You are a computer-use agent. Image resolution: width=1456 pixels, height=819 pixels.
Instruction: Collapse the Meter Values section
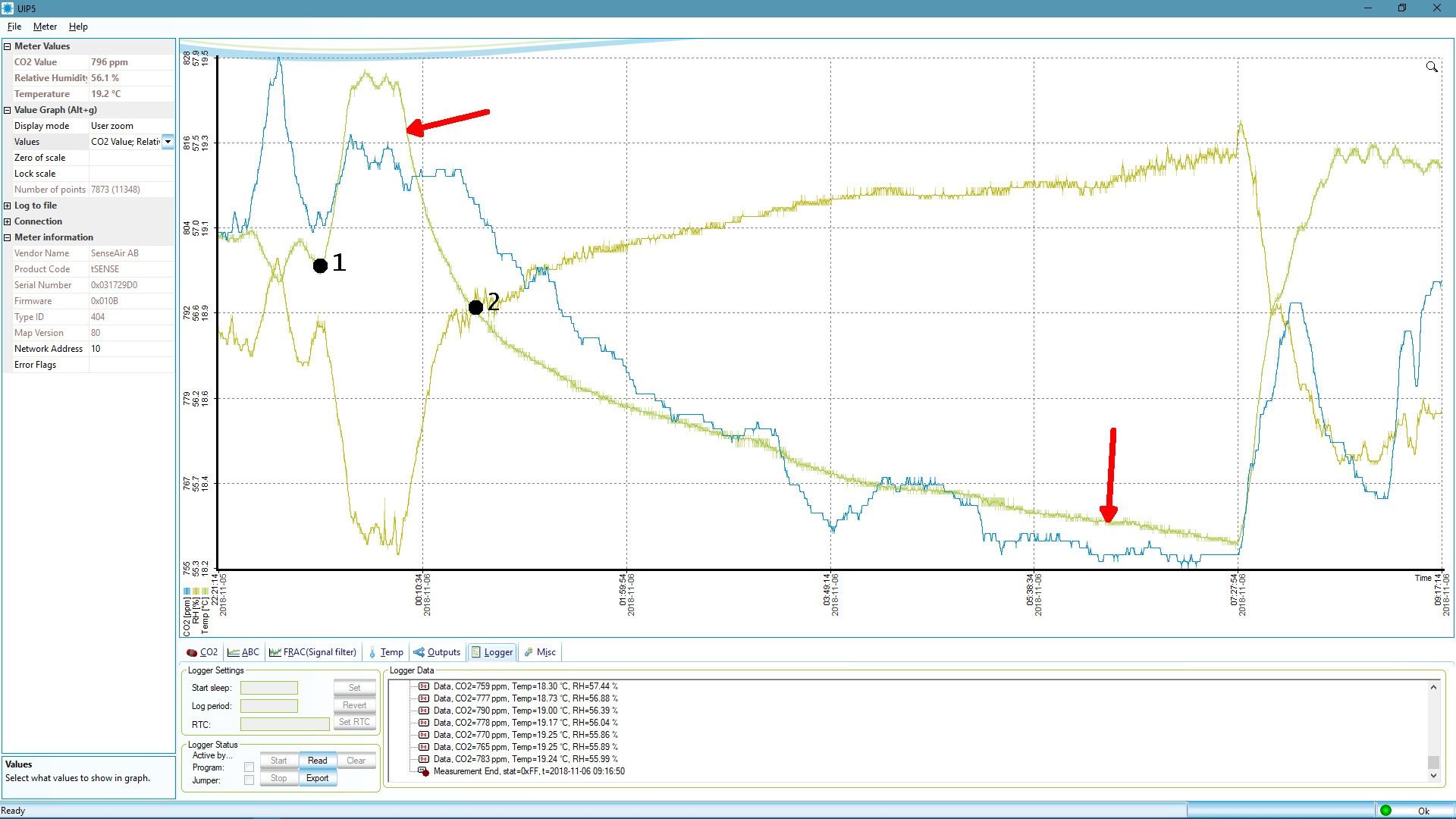[x=8, y=46]
